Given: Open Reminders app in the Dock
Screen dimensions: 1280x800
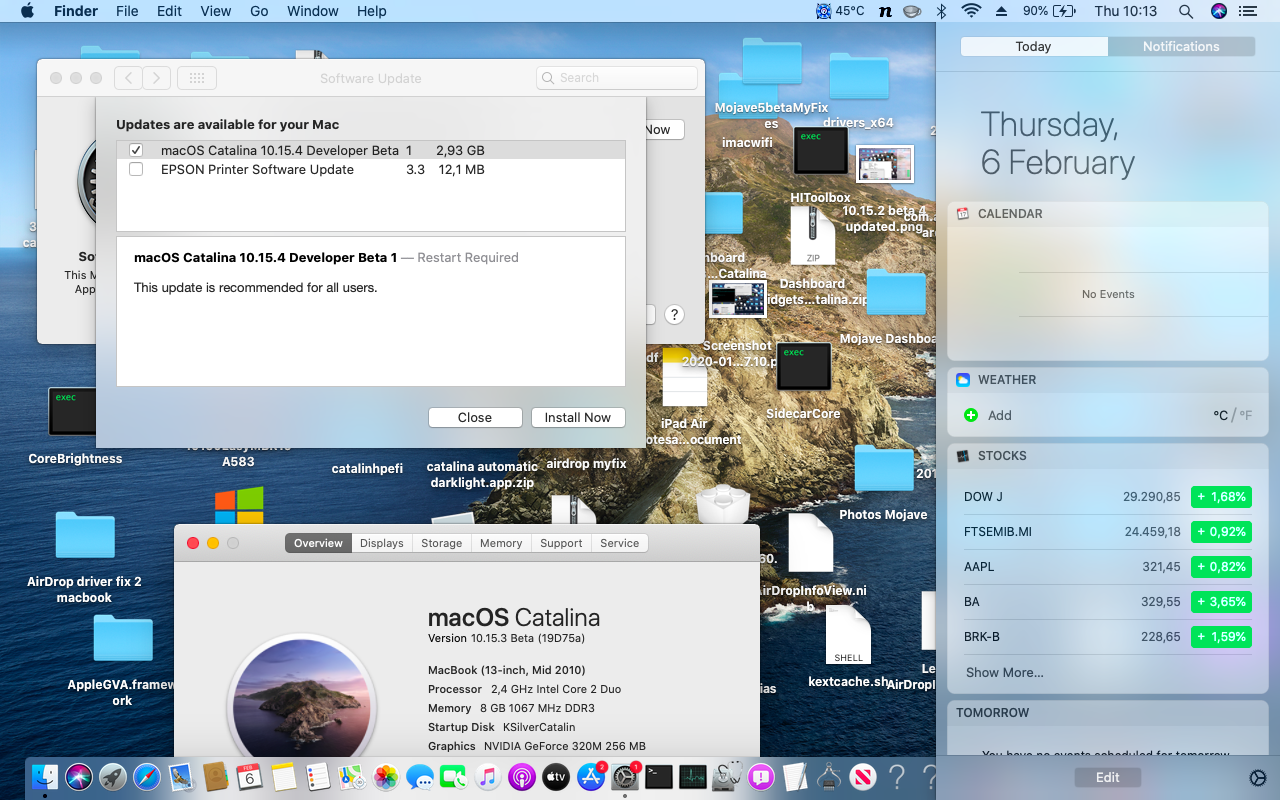Looking at the screenshot, I should pos(318,776).
